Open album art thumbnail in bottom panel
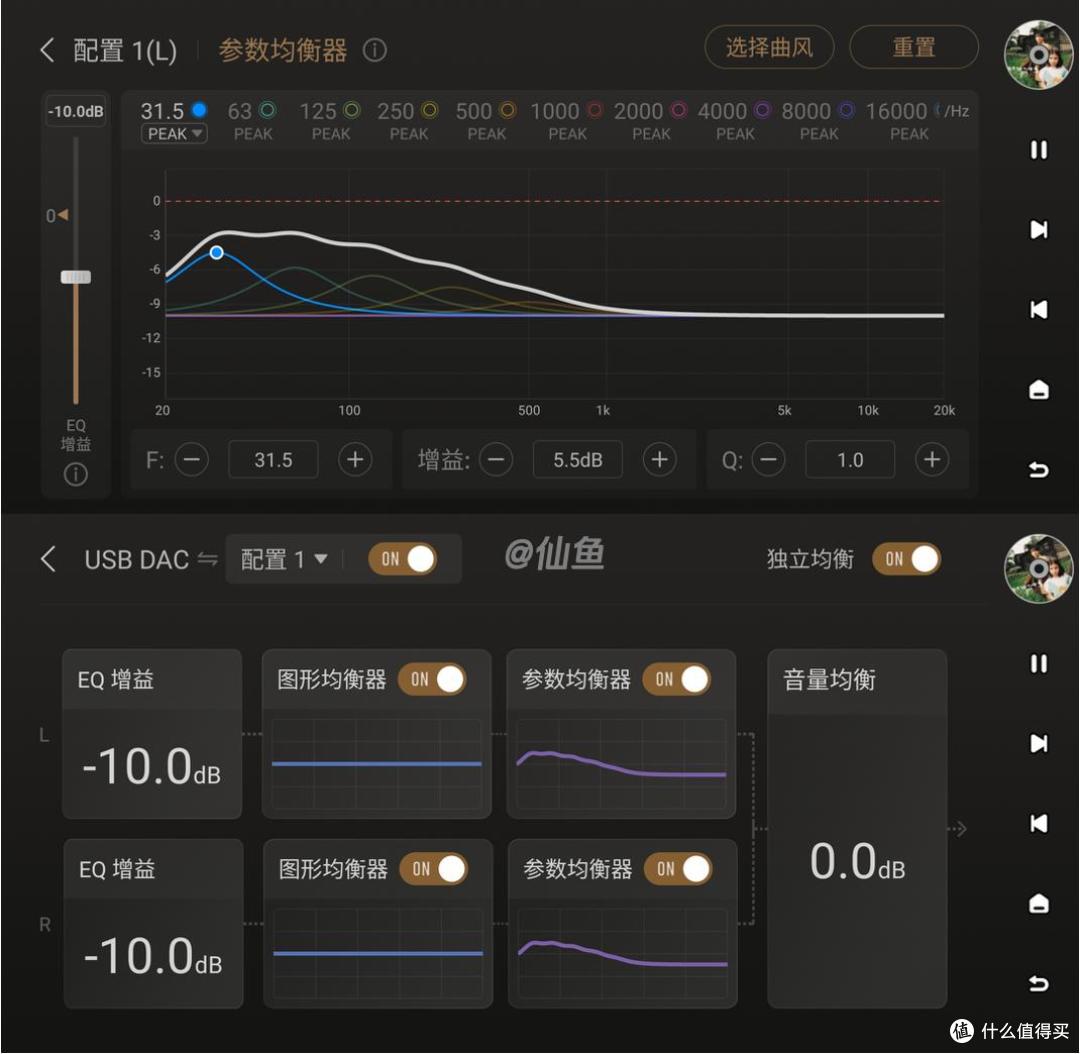The image size is (1080, 1054). point(1038,568)
